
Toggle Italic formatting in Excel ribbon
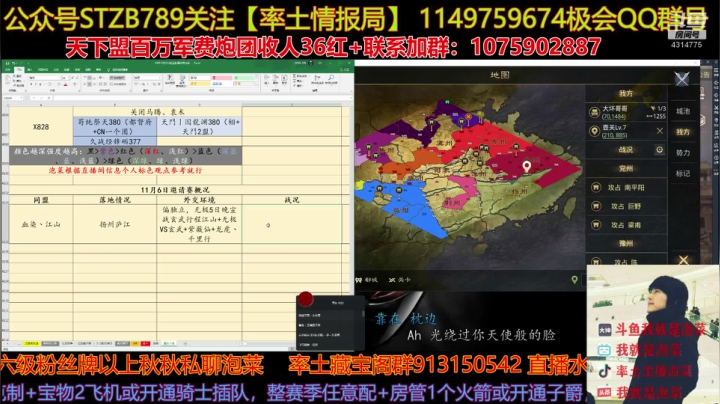[x=35, y=84]
